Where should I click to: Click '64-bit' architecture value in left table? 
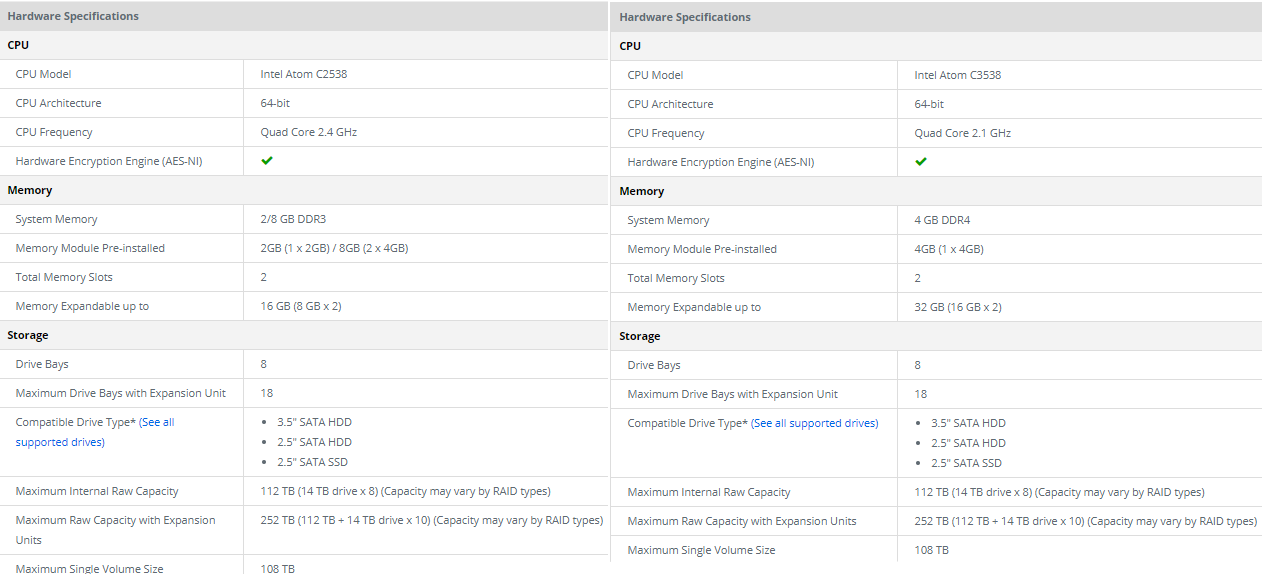[x=276, y=103]
